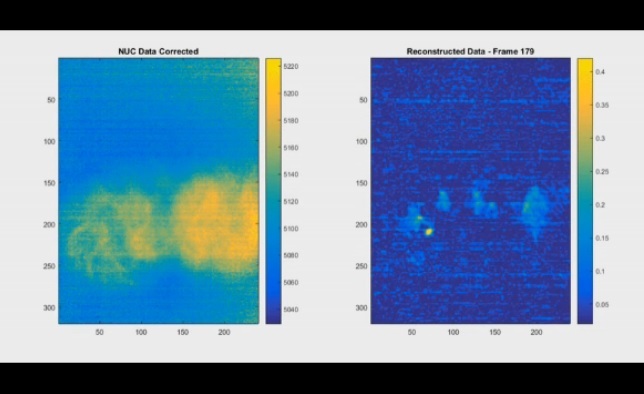Click y-axis tick 50 of Reconstructed Data plot
This screenshot has width=644, height=394.
pos(363,100)
